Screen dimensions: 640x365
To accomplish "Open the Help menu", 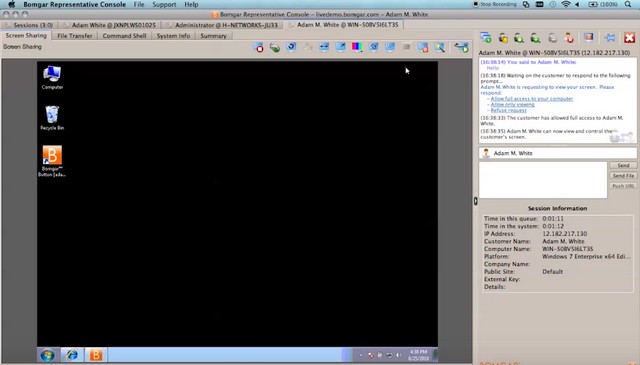I will tap(191, 4).
